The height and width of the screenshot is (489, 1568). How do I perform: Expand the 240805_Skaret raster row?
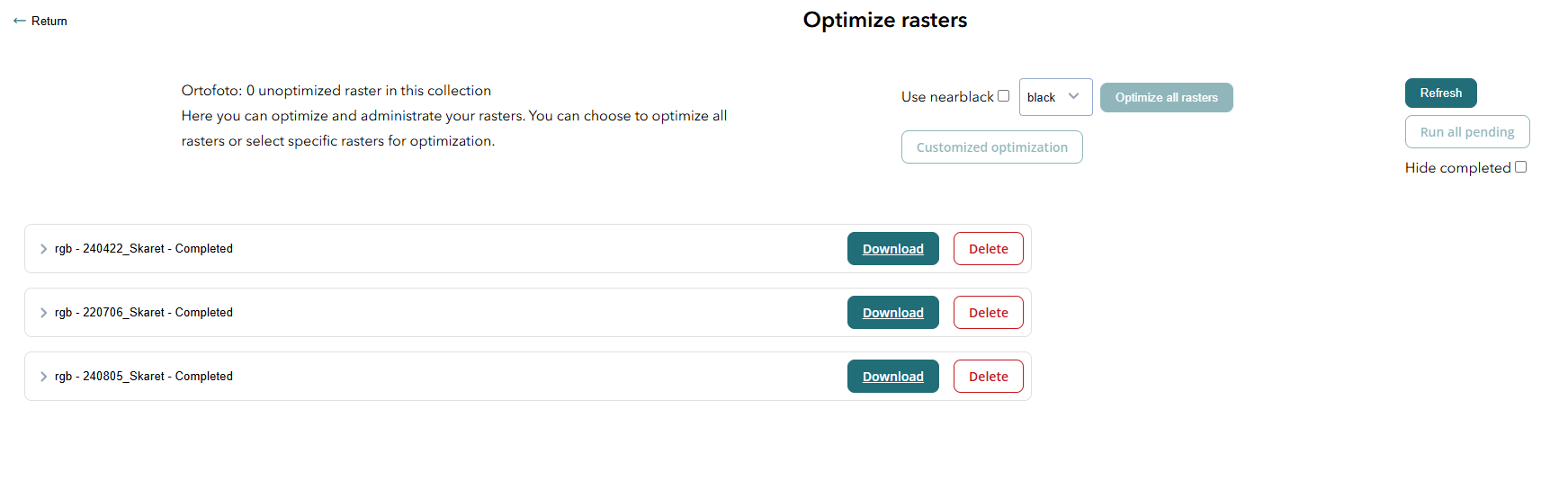43,377
